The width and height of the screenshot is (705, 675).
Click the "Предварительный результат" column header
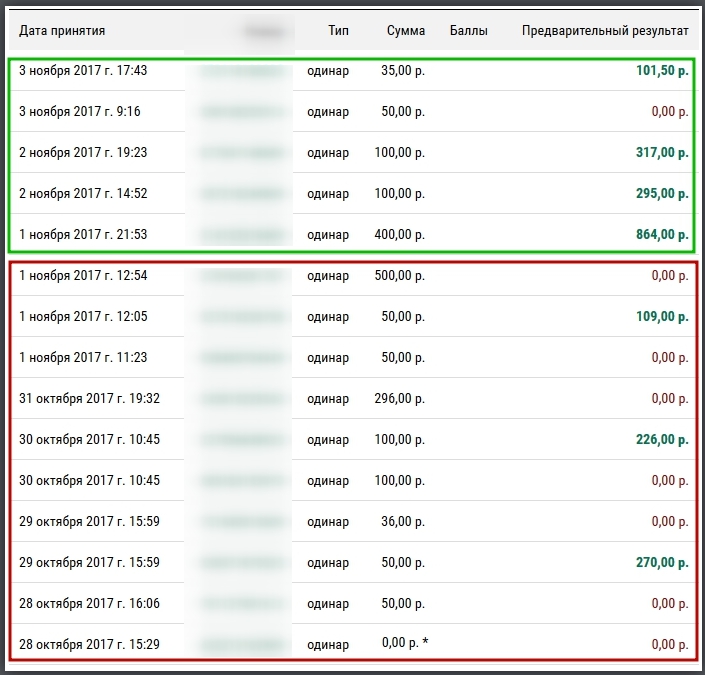point(605,31)
